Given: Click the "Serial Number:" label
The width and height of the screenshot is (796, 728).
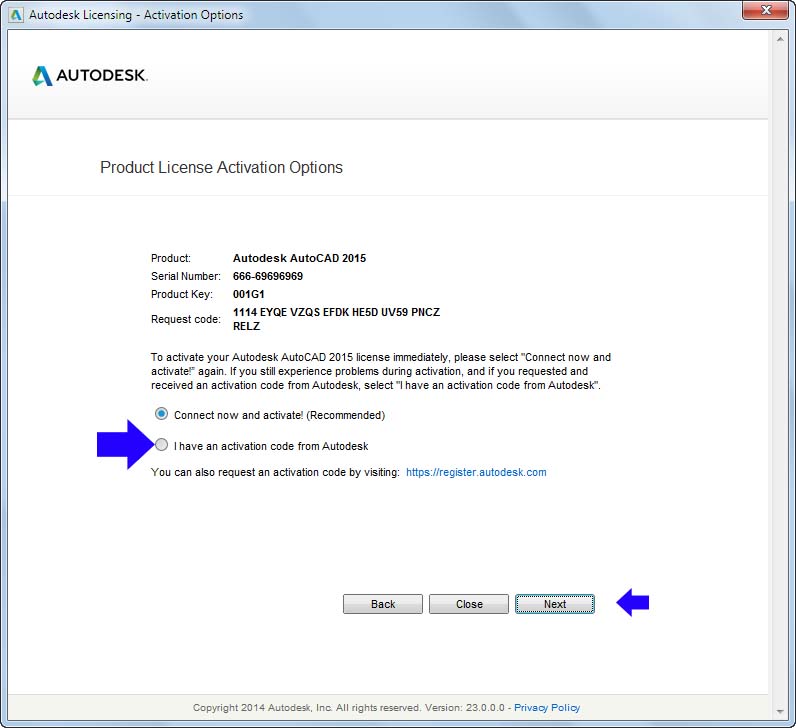Looking at the screenshot, I should [186, 276].
